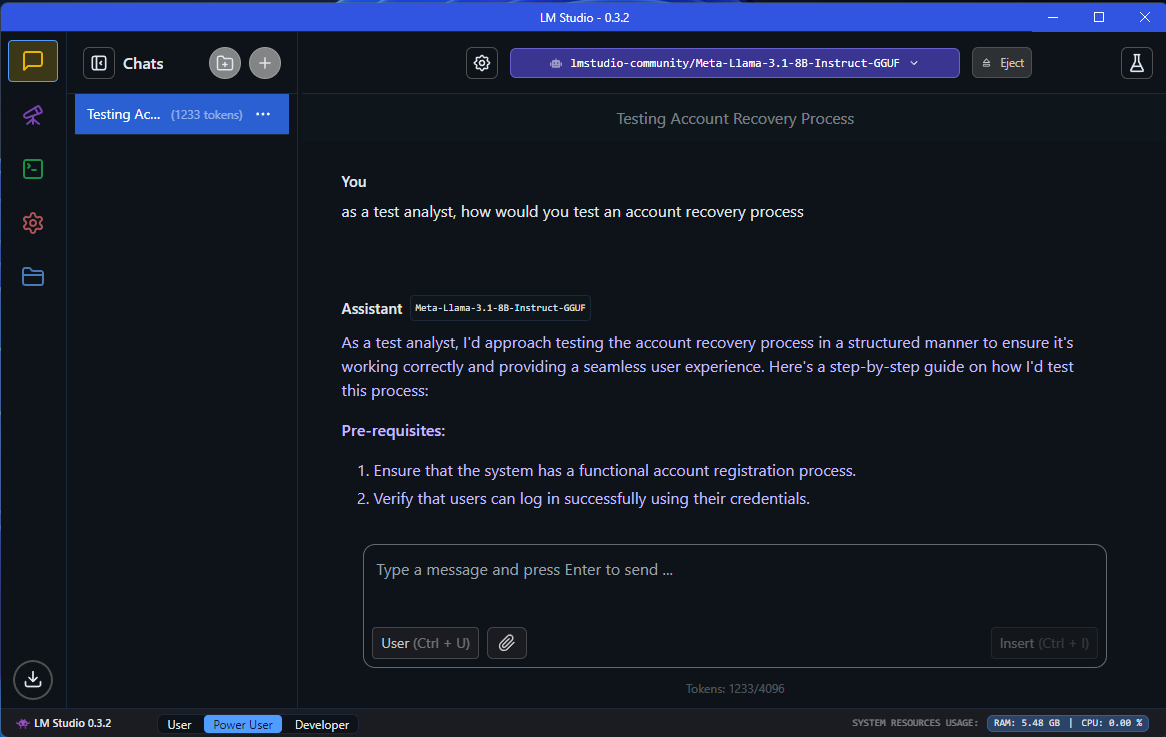Image resolution: width=1166 pixels, height=737 pixels.
Task: Open the Discover telescope view
Action: pyautogui.click(x=33, y=115)
